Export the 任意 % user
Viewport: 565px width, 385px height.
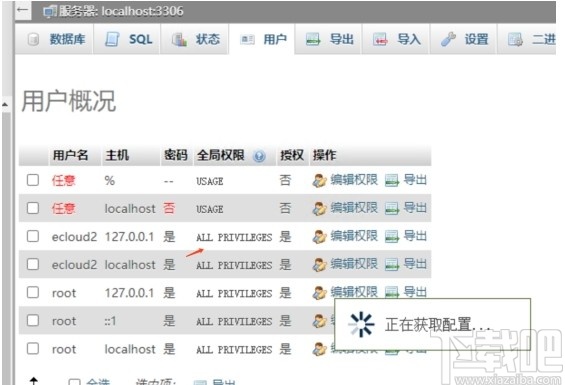tap(415, 180)
